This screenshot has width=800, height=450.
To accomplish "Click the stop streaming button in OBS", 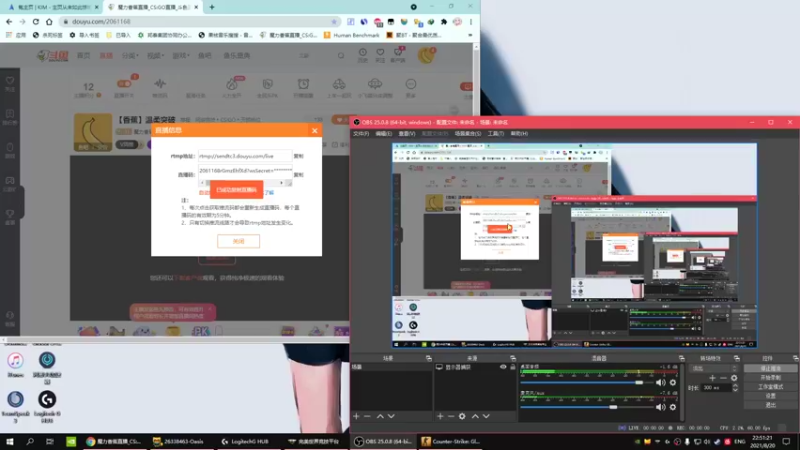I will [770, 368].
